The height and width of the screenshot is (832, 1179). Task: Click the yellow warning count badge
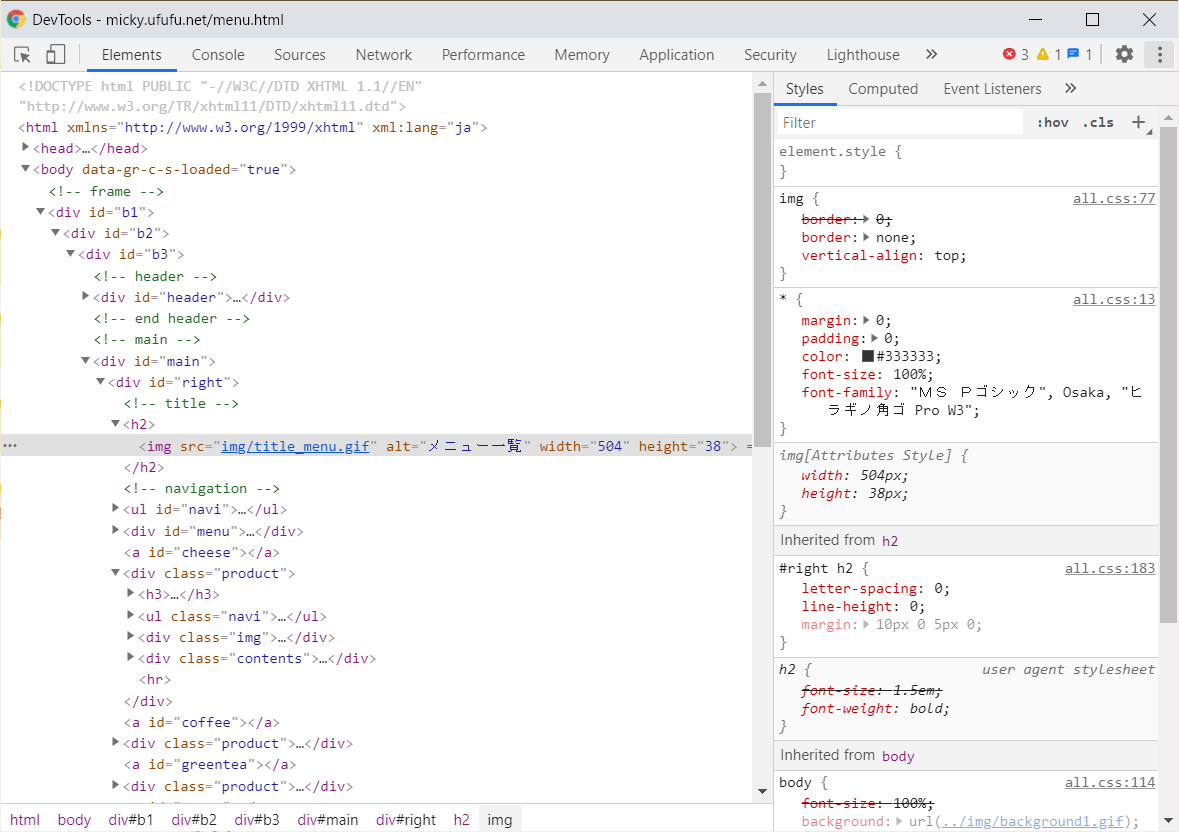point(1049,55)
